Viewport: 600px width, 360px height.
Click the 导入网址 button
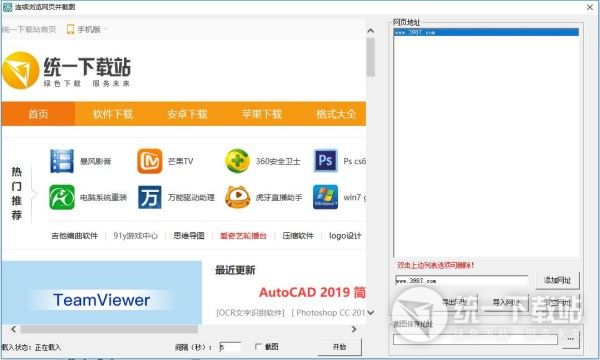tap(506, 303)
